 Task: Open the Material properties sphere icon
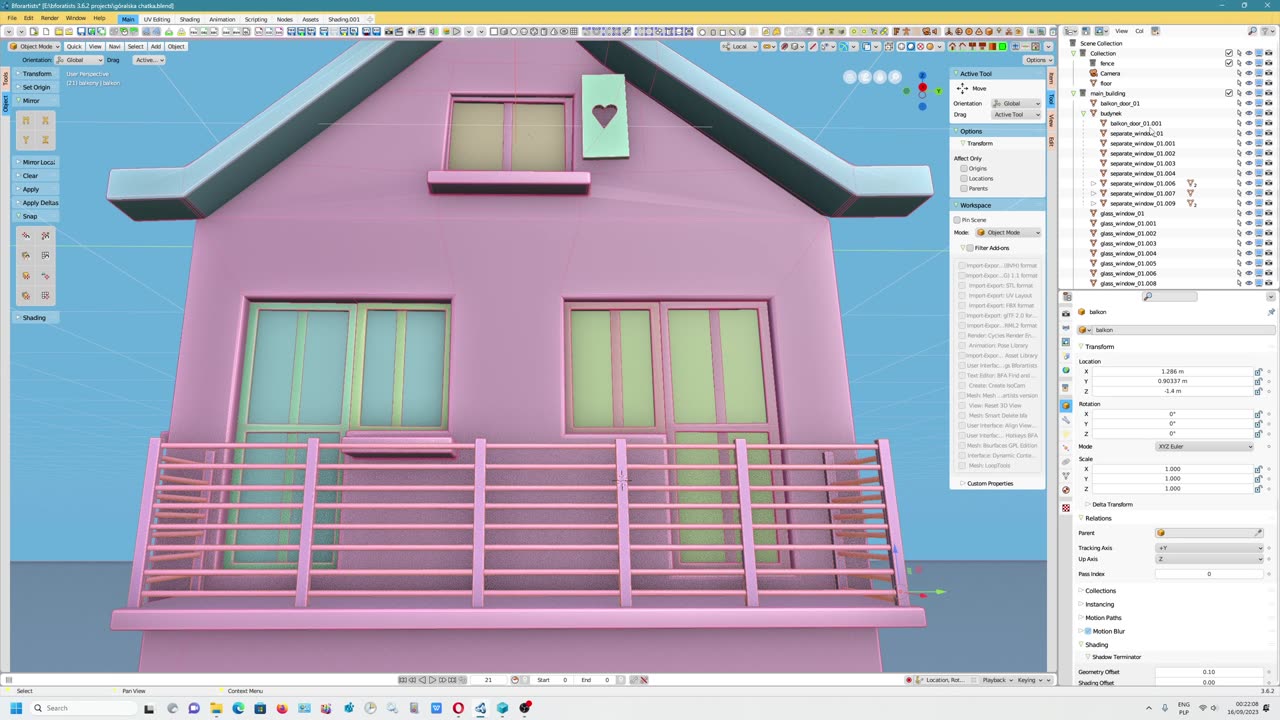coord(1066,490)
